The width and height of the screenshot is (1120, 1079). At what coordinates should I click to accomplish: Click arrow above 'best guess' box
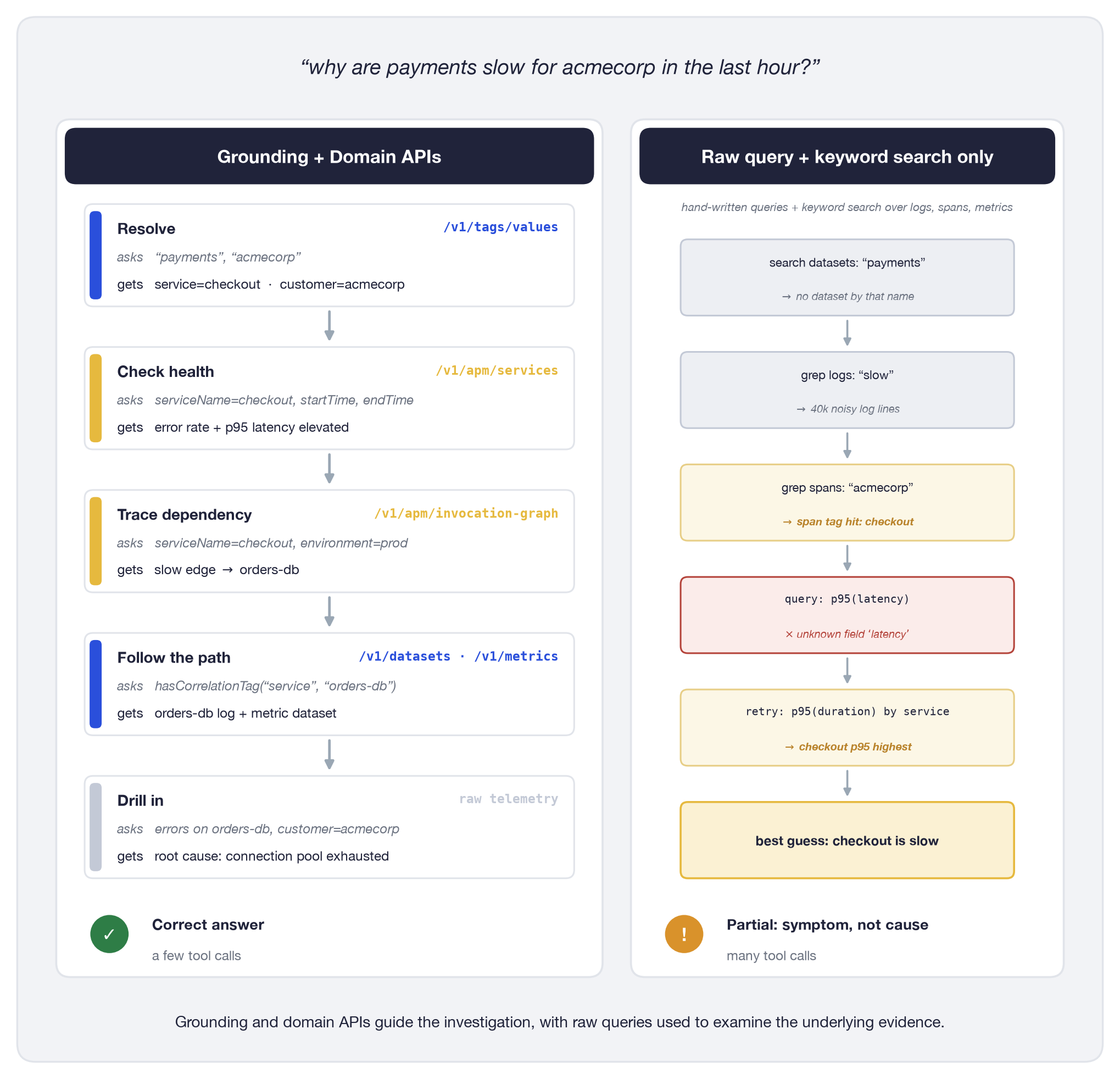[848, 783]
